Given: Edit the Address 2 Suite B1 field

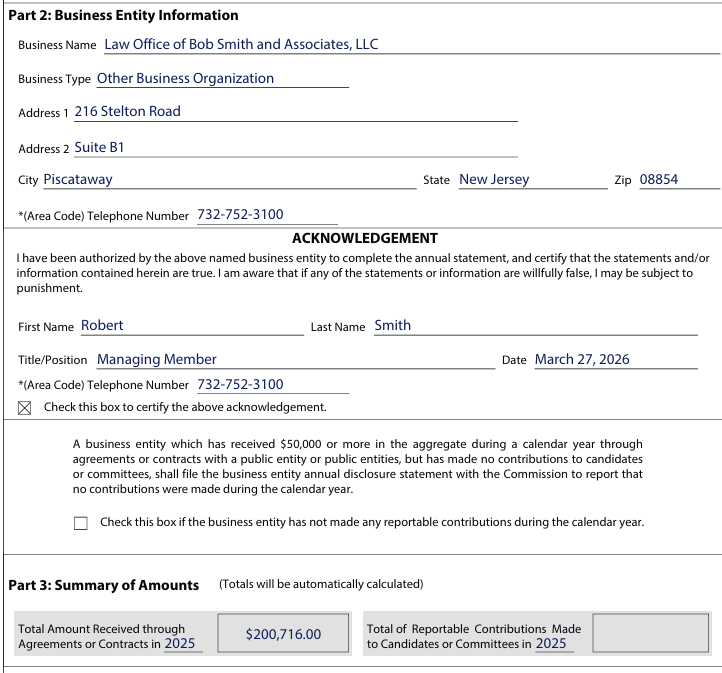Looking at the screenshot, I should pyautogui.click(x=296, y=147).
